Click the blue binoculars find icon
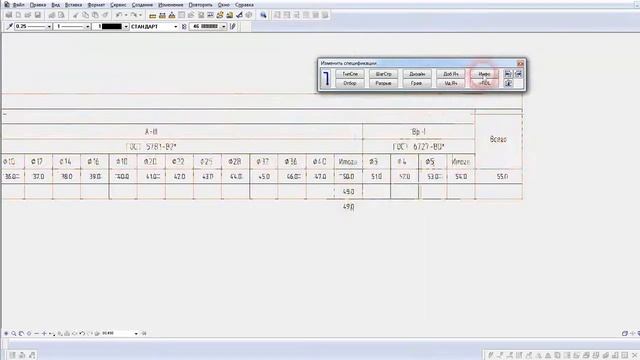 coord(263,16)
